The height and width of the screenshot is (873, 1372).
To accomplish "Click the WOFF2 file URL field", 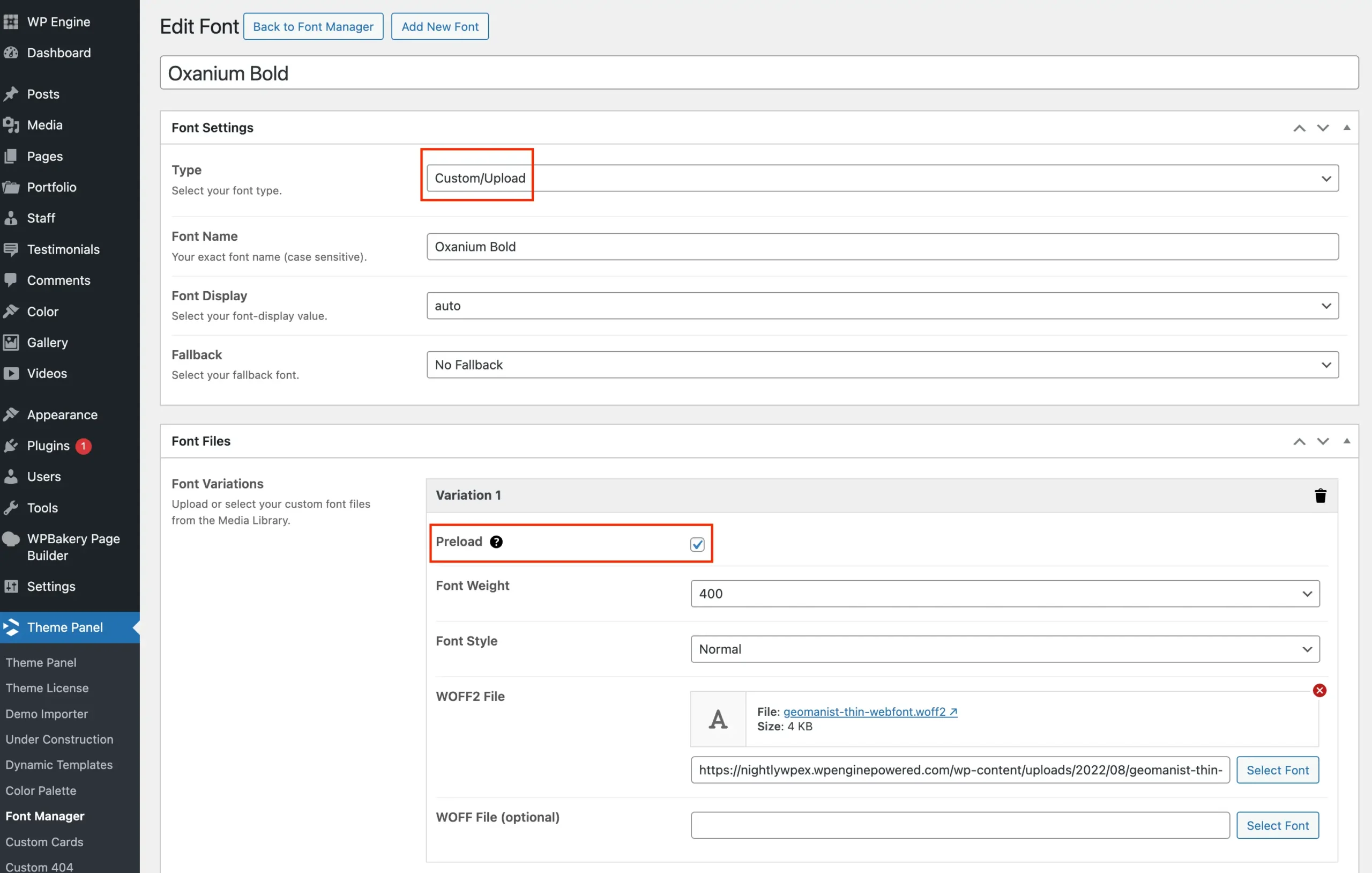I will [960, 771].
